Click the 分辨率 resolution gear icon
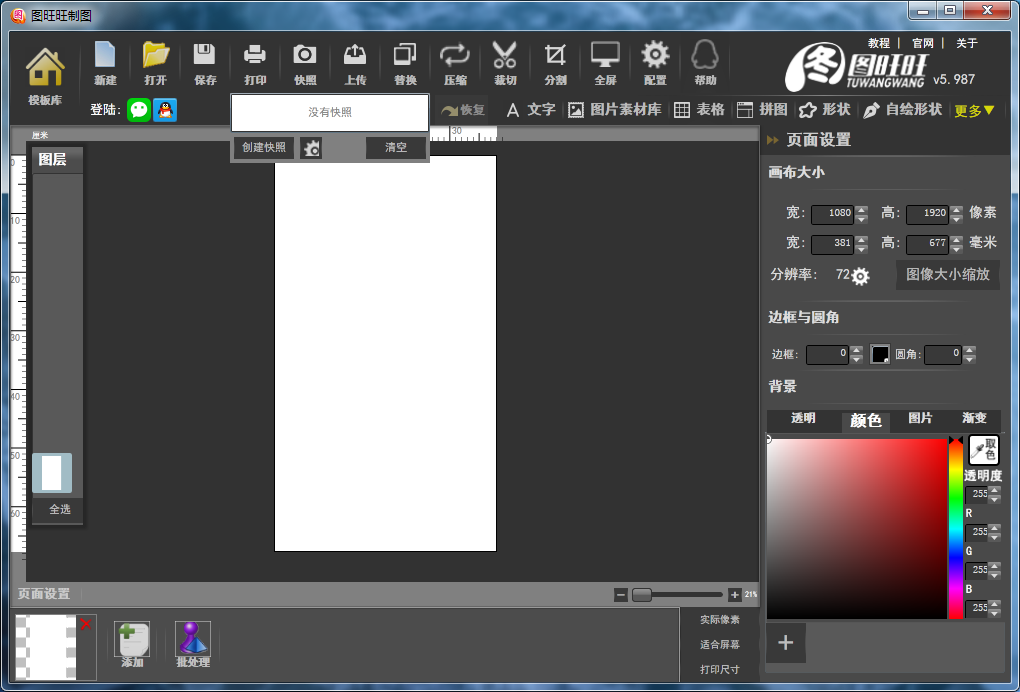This screenshot has height=692, width=1020. pos(860,276)
